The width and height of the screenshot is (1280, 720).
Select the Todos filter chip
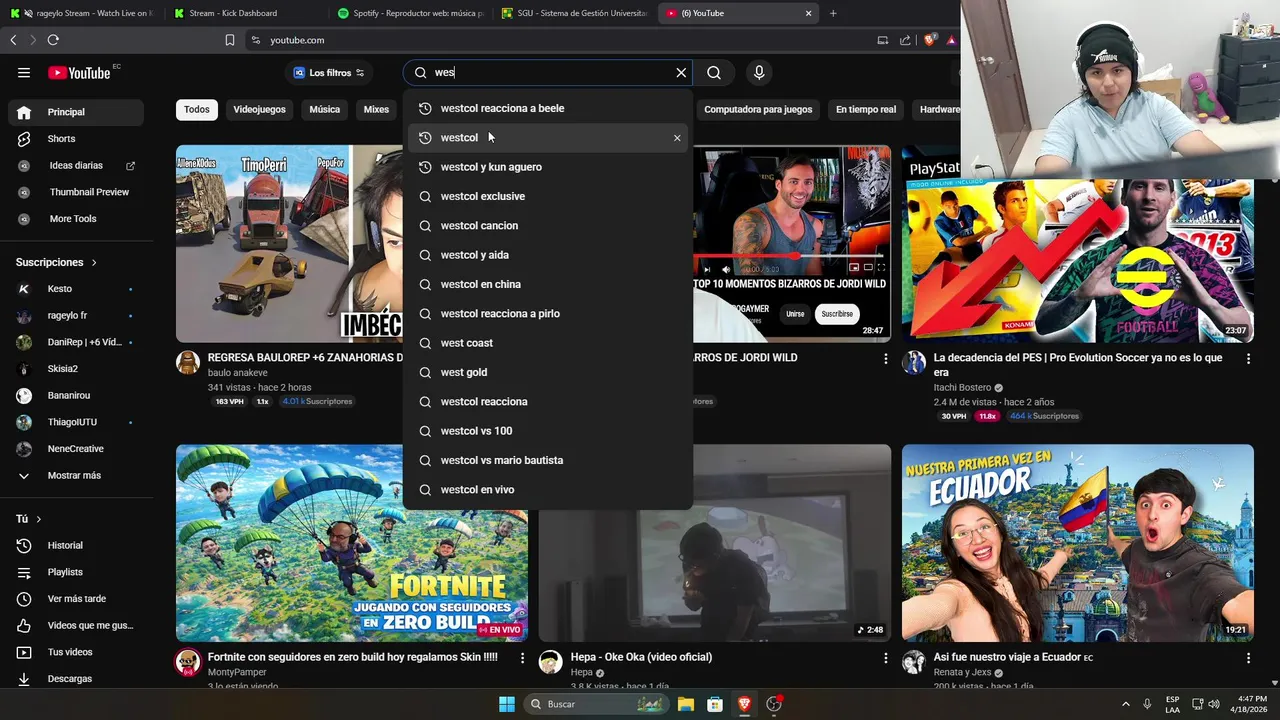[x=197, y=109]
